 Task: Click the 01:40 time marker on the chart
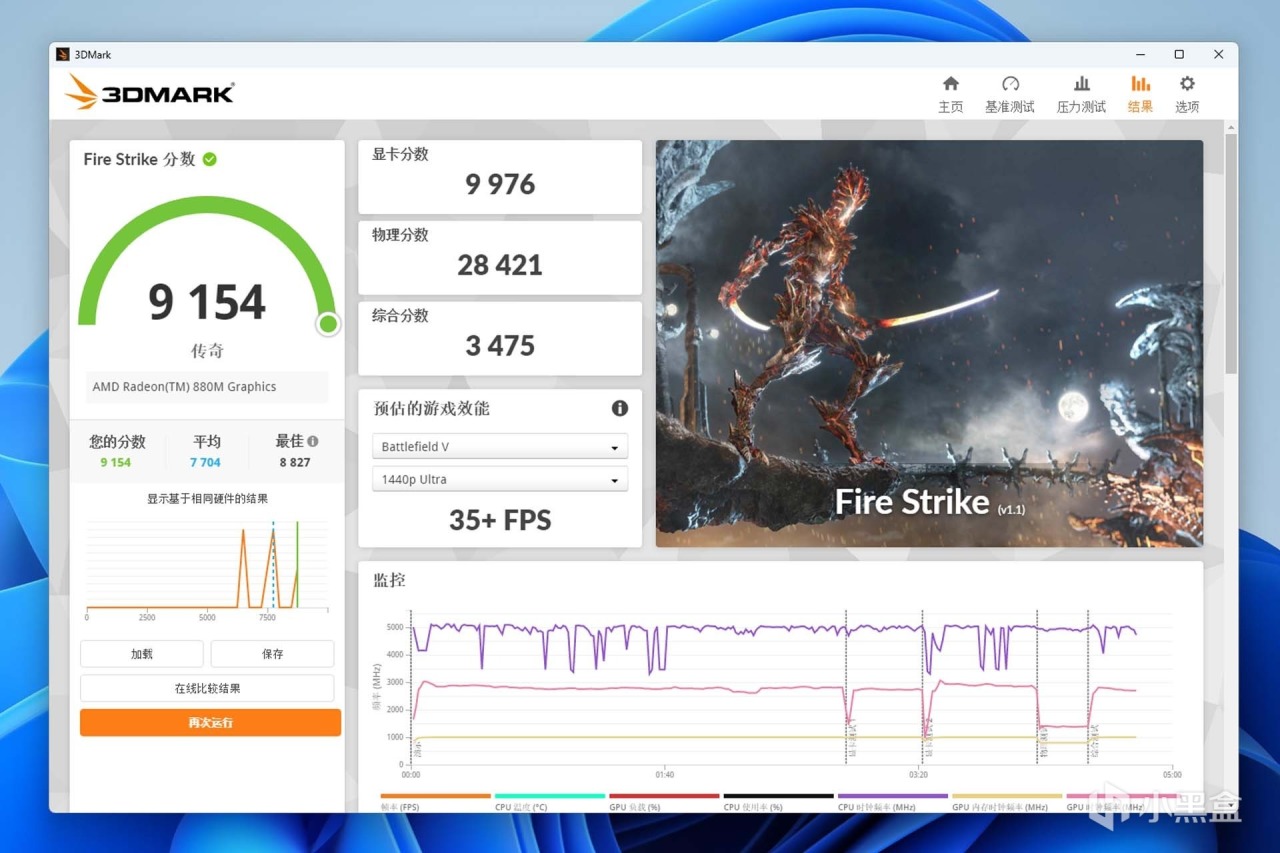point(665,775)
